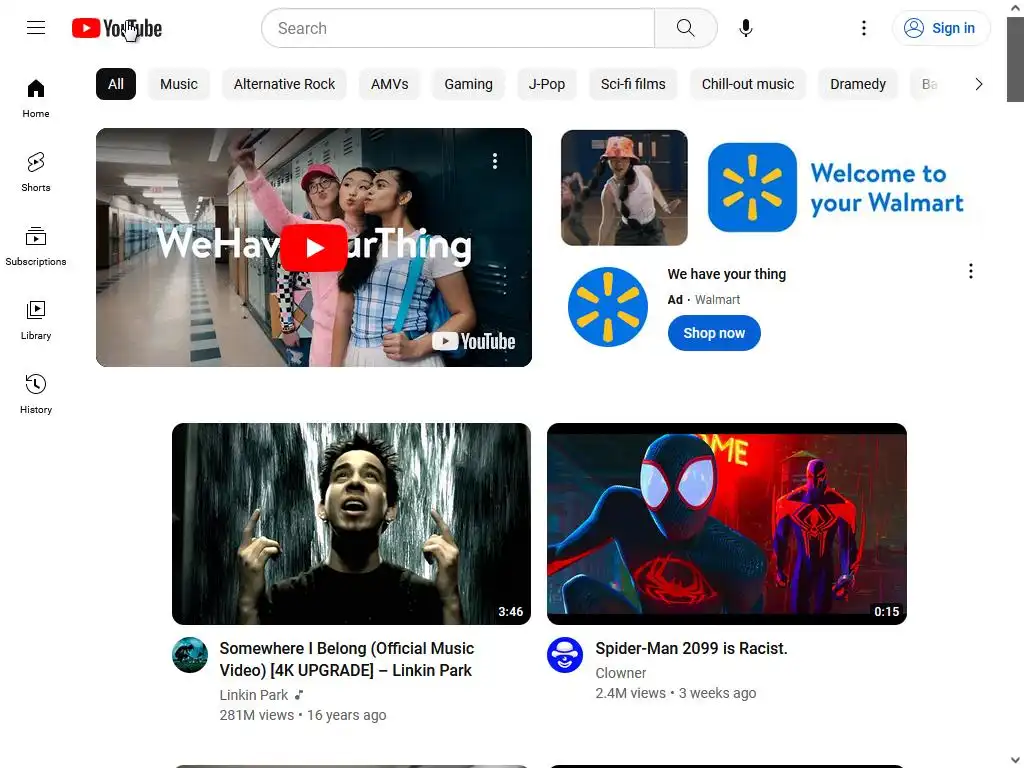Select the J-Pop filter chip
The height and width of the screenshot is (768, 1024).
(x=547, y=84)
